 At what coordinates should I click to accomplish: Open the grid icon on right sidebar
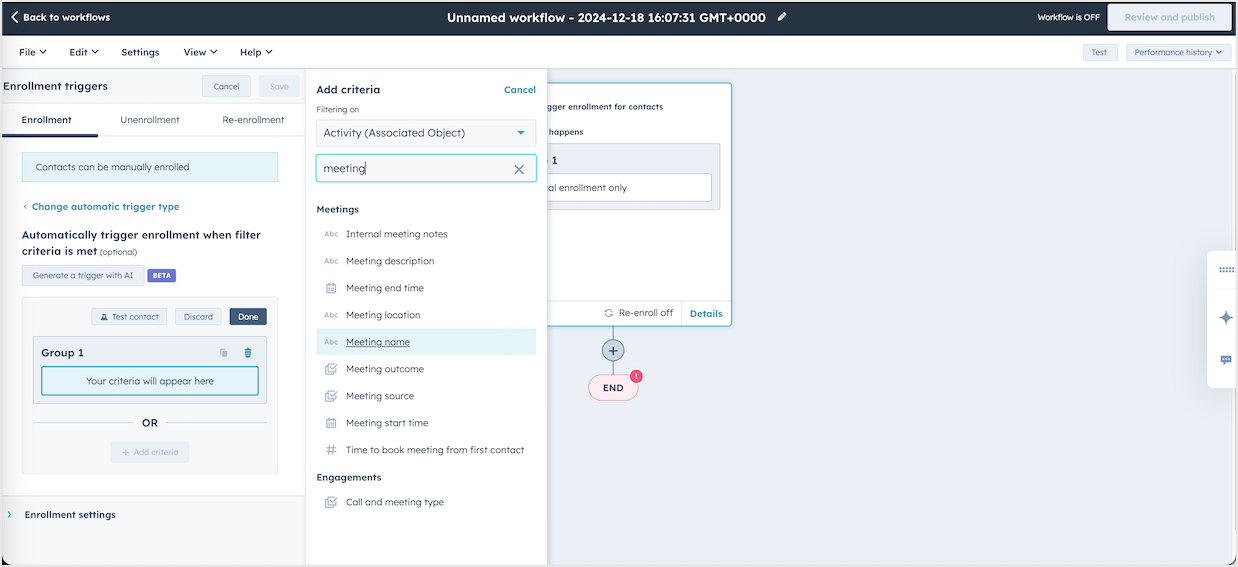[x=1226, y=270]
